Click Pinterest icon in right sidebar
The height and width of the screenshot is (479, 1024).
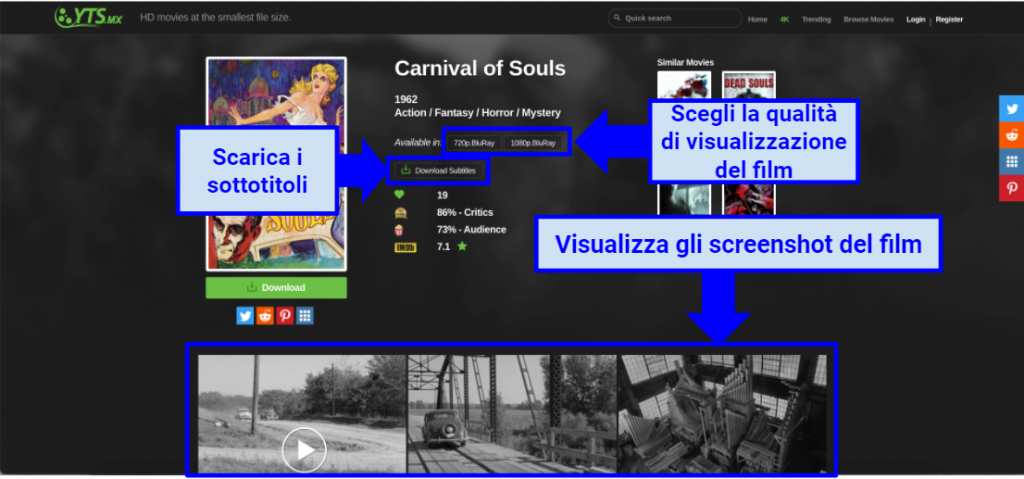(x=1012, y=188)
